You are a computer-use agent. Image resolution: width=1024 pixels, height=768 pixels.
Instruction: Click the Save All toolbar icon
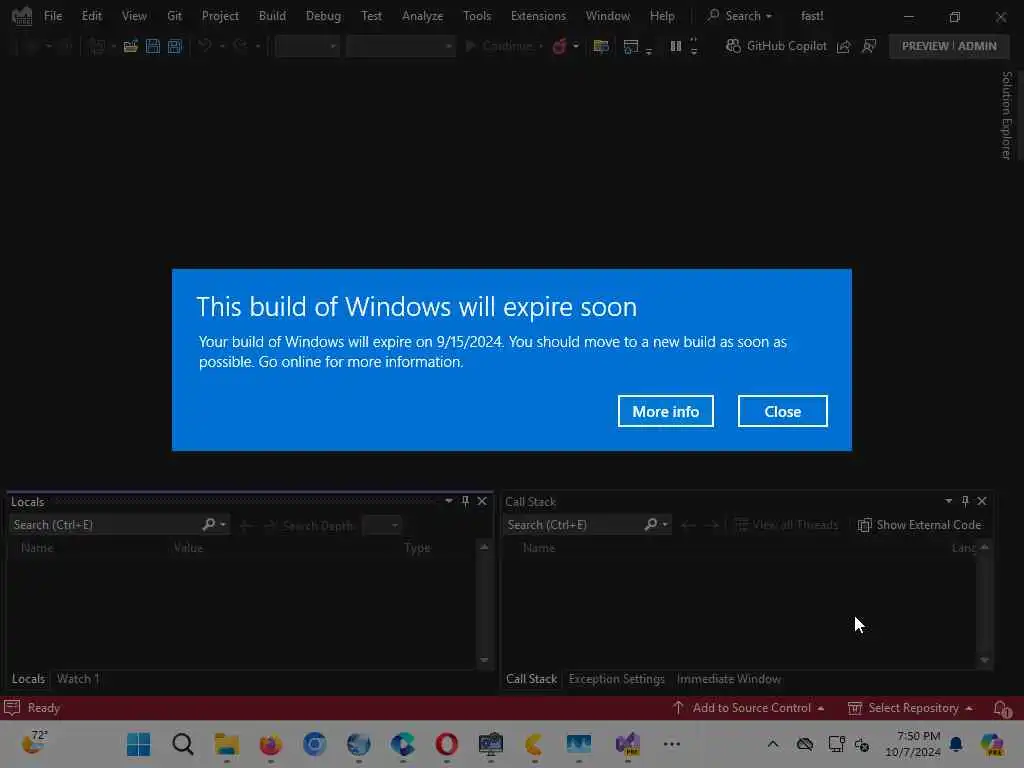(175, 46)
